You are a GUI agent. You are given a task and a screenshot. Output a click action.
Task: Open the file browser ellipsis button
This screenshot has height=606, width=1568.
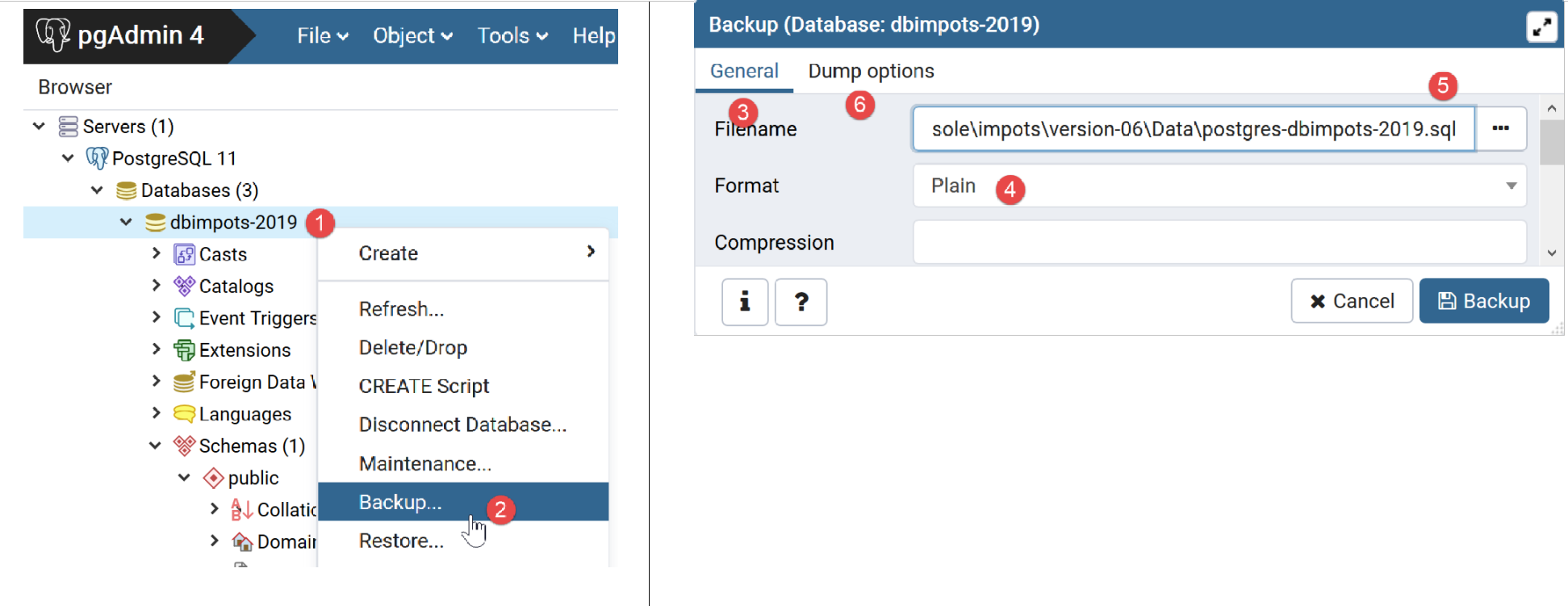[1500, 128]
